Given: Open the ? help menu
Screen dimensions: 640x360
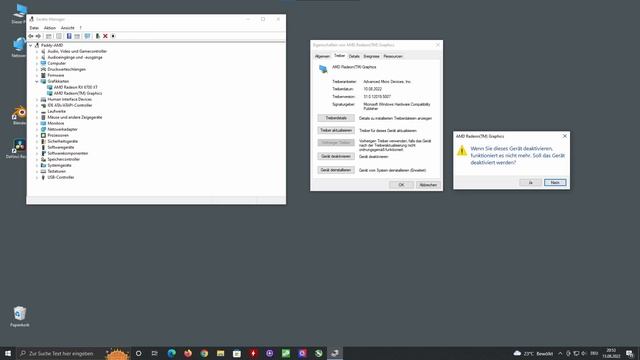Looking at the screenshot, I should click(x=80, y=28).
